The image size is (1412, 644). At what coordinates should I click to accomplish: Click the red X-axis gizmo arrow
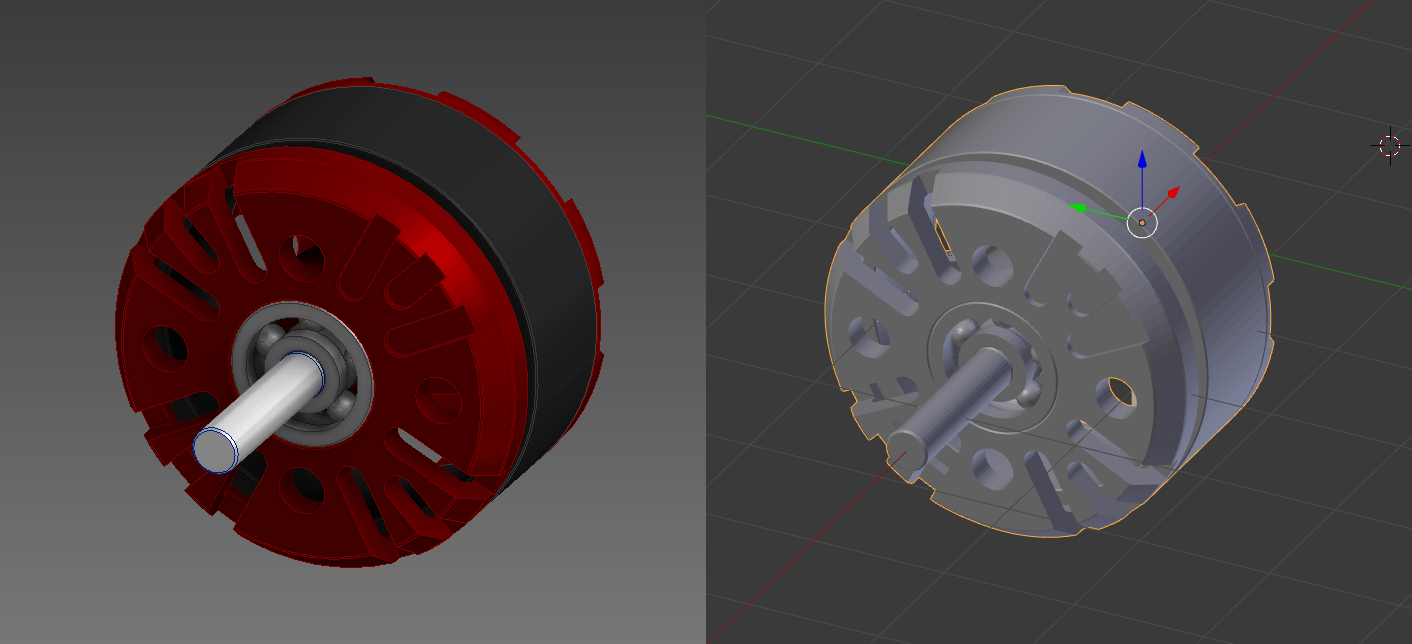pyautogui.click(x=1170, y=192)
